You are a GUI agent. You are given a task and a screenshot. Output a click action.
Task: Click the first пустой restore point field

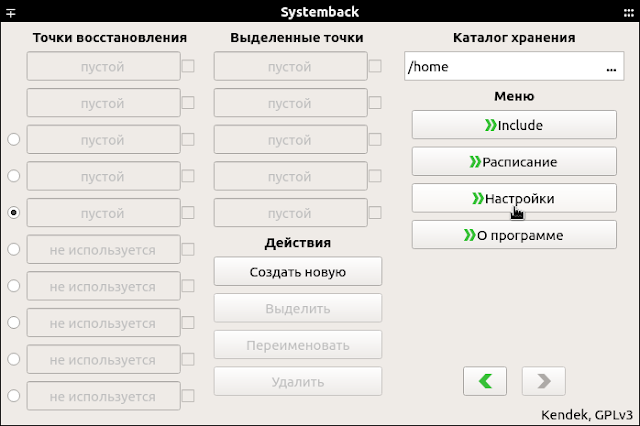104,66
